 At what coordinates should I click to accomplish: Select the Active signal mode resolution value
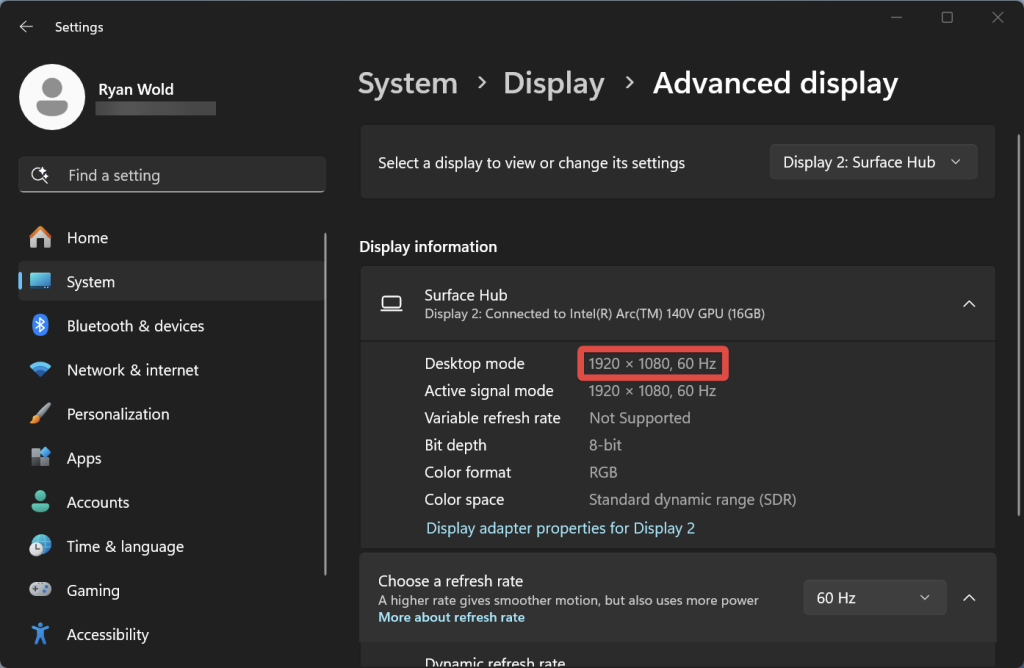(652, 390)
